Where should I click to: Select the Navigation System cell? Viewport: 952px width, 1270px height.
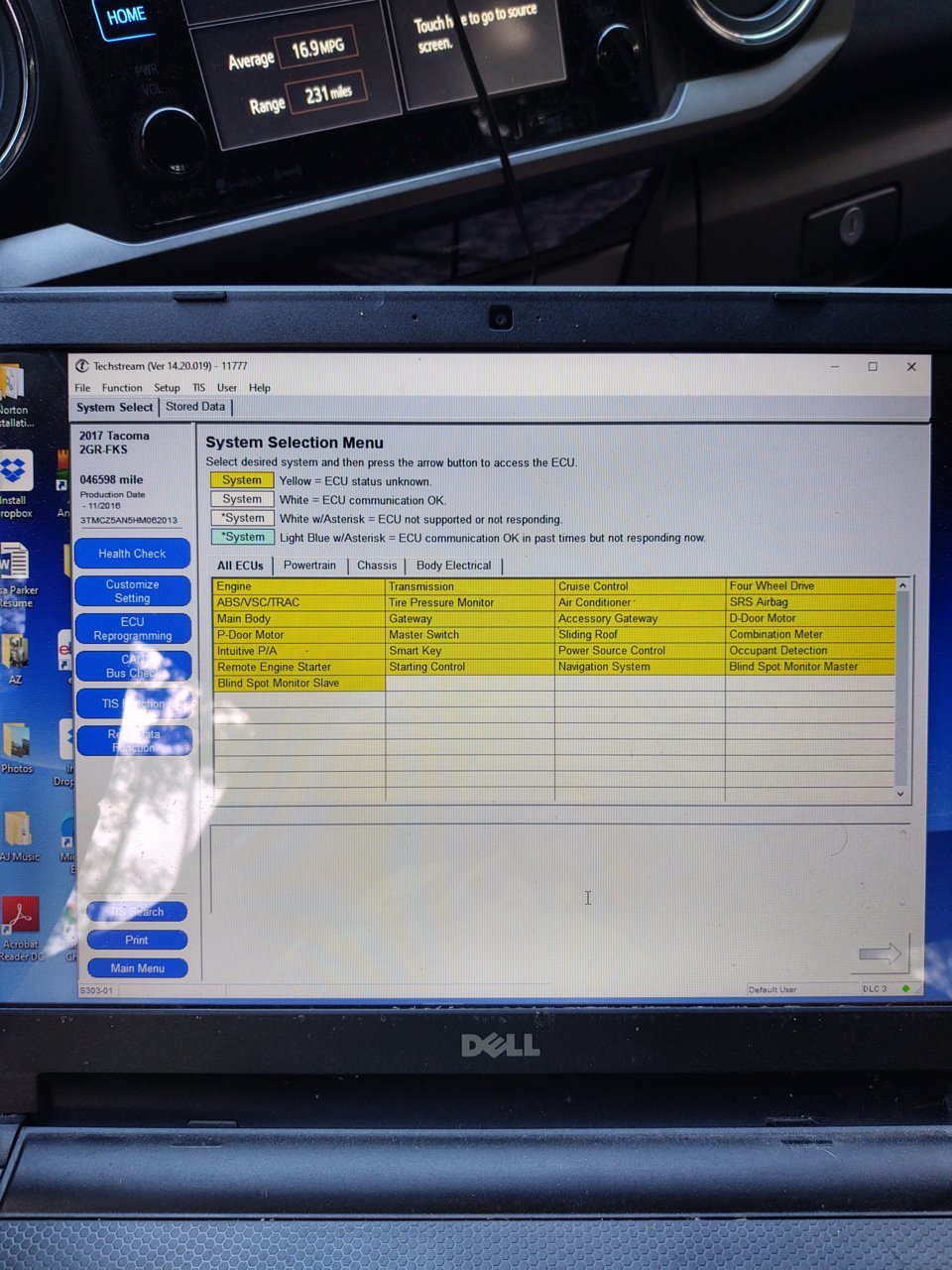tap(640, 667)
